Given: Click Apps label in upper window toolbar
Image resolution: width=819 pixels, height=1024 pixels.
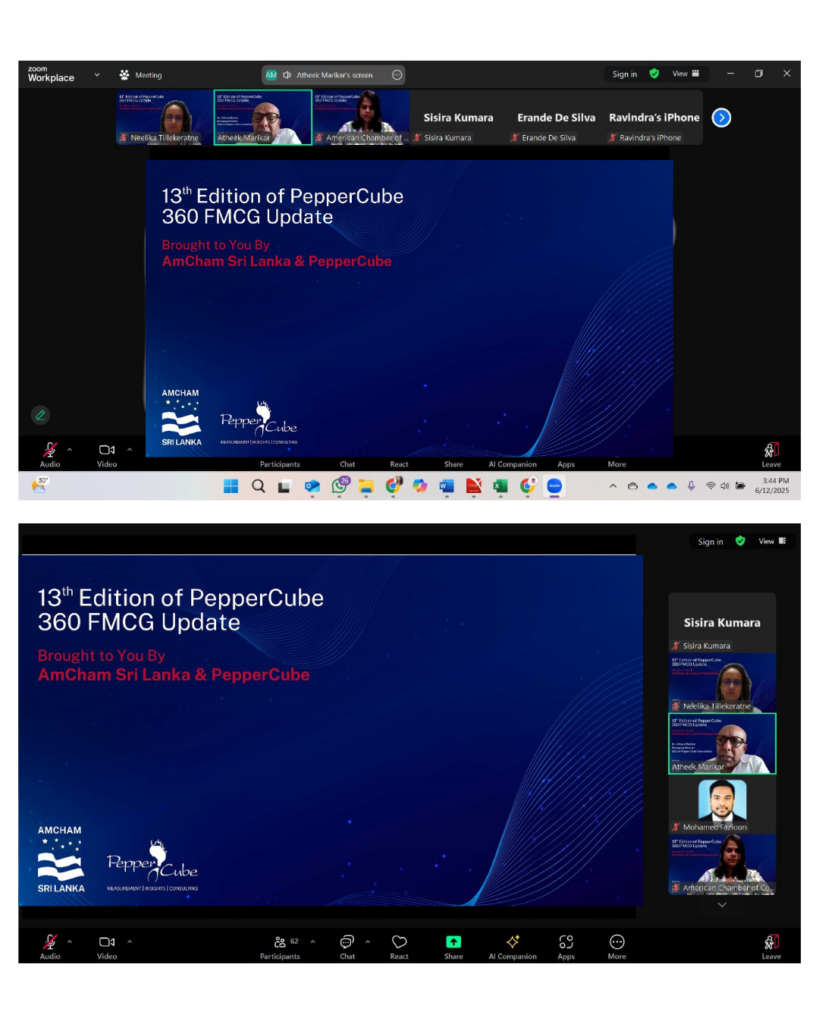Looking at the screenshot, I should (x=566, y=464).
